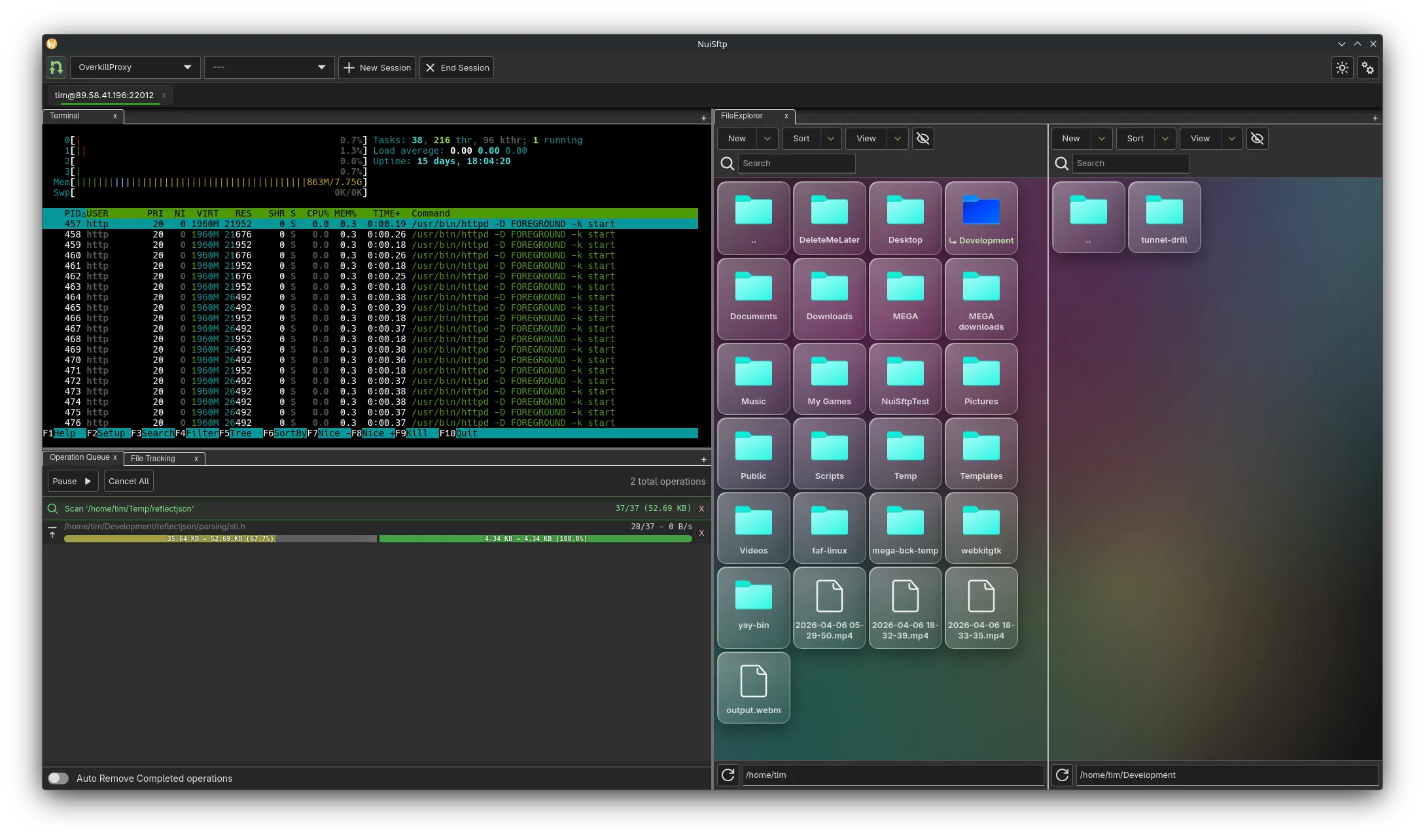Pause the operation queue
Screen dimensions: 1425x840
tap(73, 481)
